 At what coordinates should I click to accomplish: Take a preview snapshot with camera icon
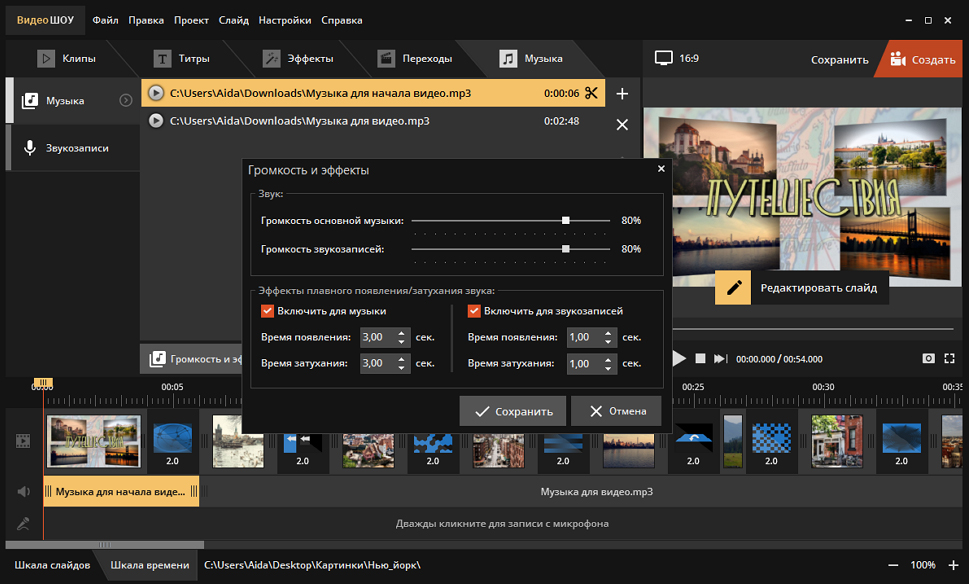pos(929,359)
